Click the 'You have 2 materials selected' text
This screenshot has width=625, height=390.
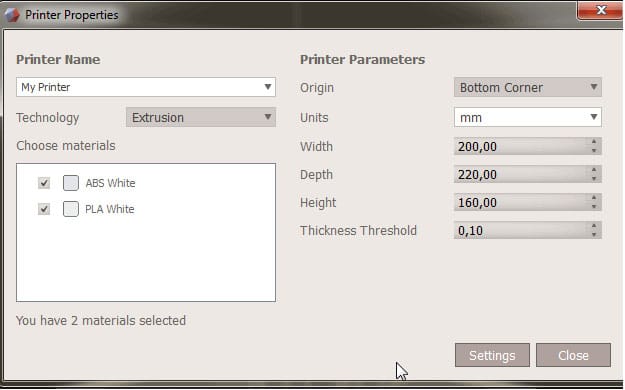tap(101, 320)
